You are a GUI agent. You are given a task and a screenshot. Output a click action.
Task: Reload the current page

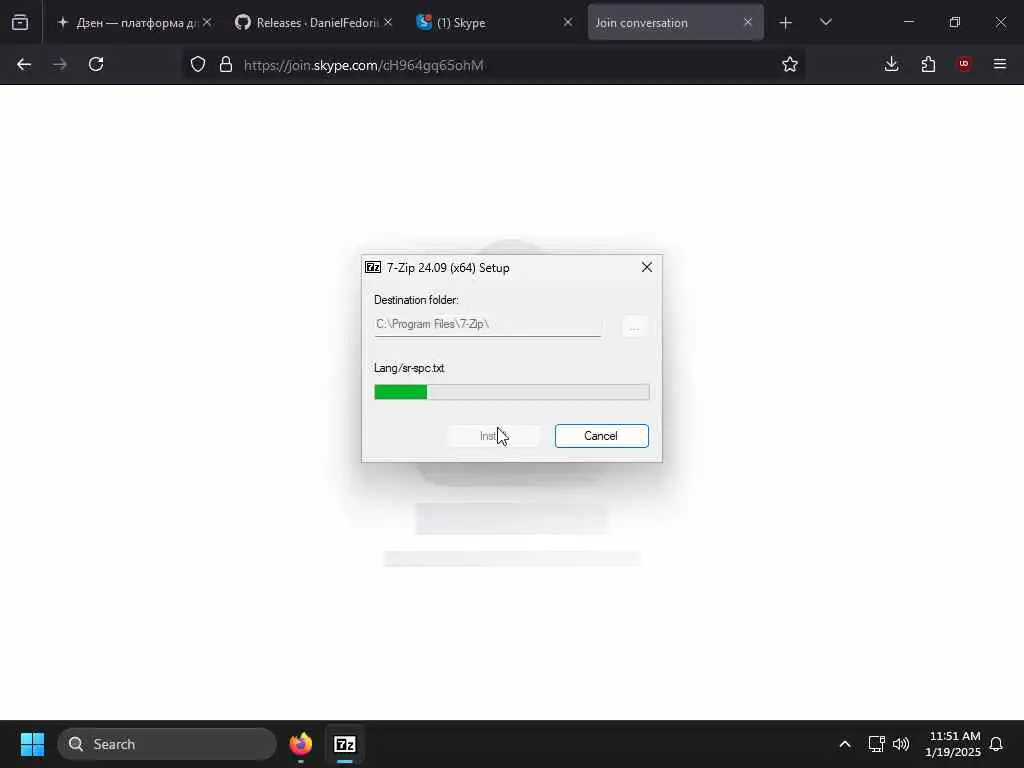96,64
